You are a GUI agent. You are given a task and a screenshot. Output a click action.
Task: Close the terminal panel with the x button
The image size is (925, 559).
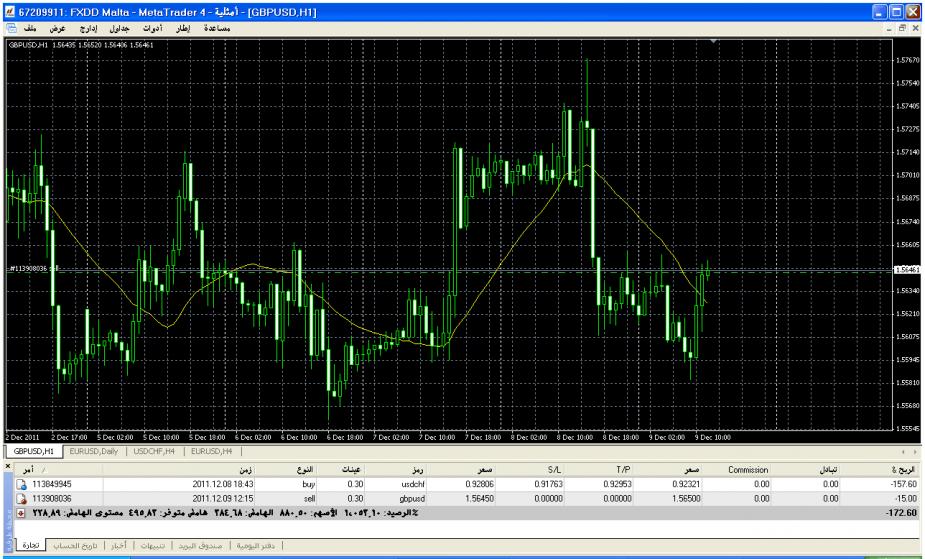click(x=8, y=466)
